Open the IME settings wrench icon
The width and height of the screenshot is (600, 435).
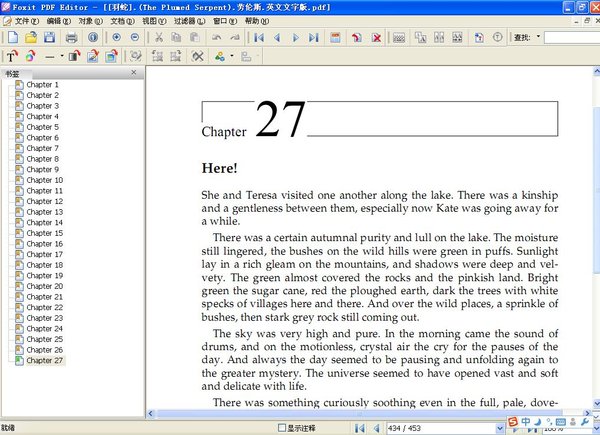pyautogui.click(x=584, y=422)
